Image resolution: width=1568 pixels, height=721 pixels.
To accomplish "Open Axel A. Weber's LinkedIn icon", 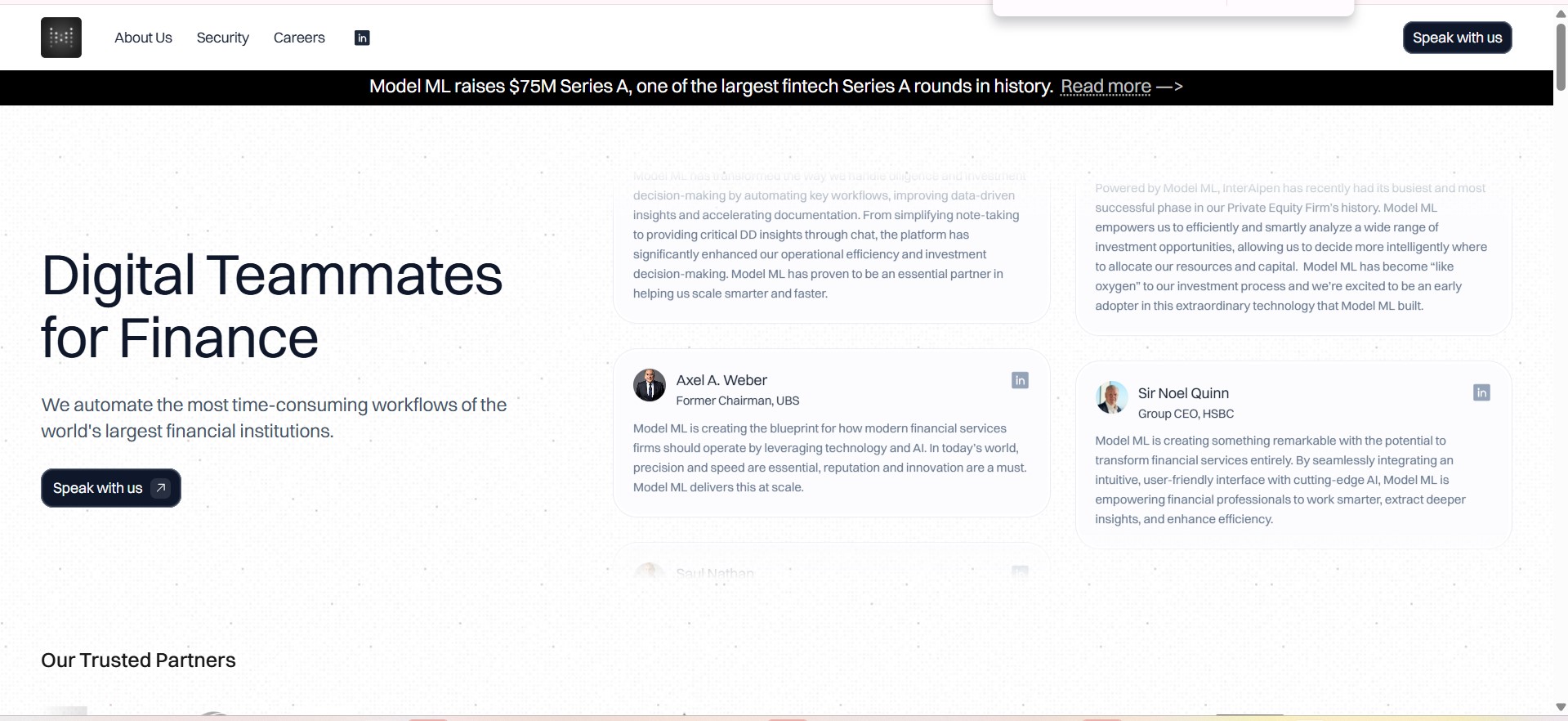I will point(1020,380).
